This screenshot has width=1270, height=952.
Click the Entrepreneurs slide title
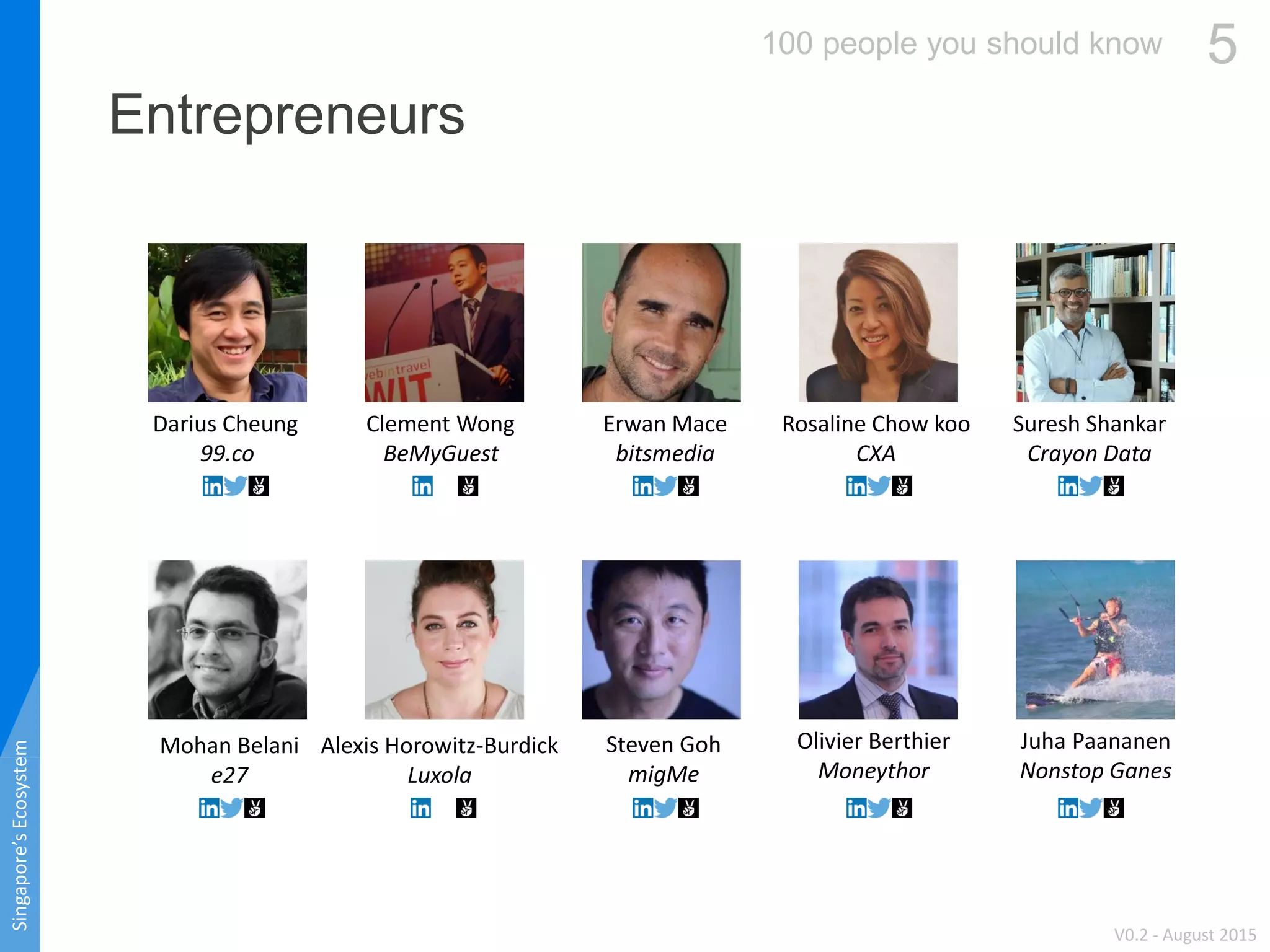click(286, 115)
